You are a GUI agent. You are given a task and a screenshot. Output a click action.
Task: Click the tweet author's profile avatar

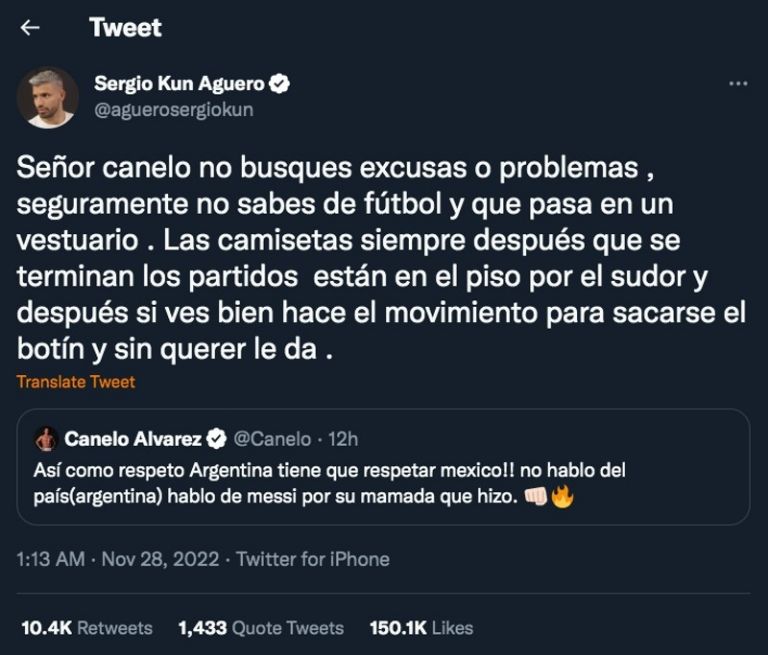[x=47, y=97]
